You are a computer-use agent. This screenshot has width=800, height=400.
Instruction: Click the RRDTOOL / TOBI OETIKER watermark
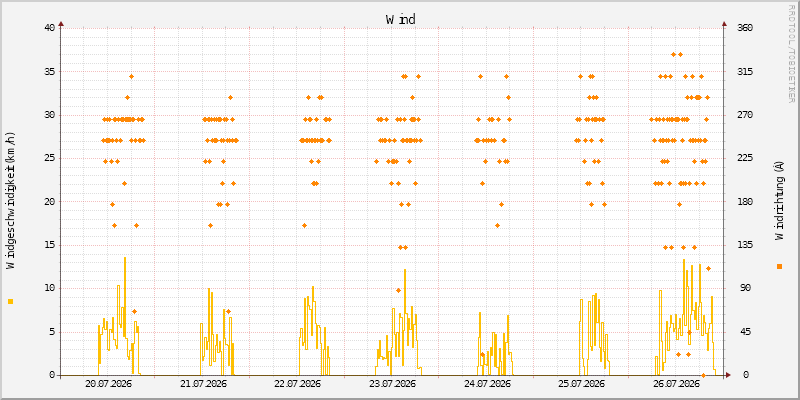(791, 53)
